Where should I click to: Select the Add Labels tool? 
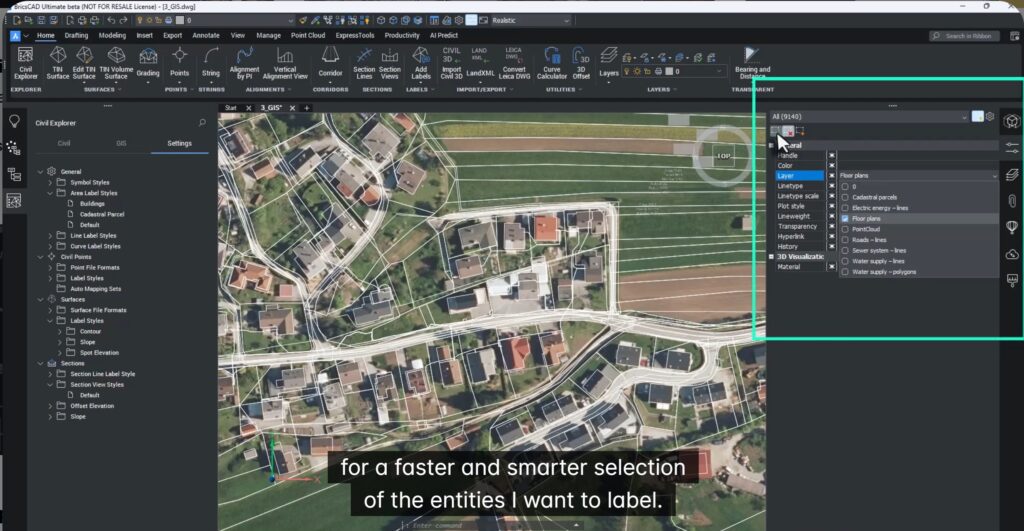[x=421, y=63]
